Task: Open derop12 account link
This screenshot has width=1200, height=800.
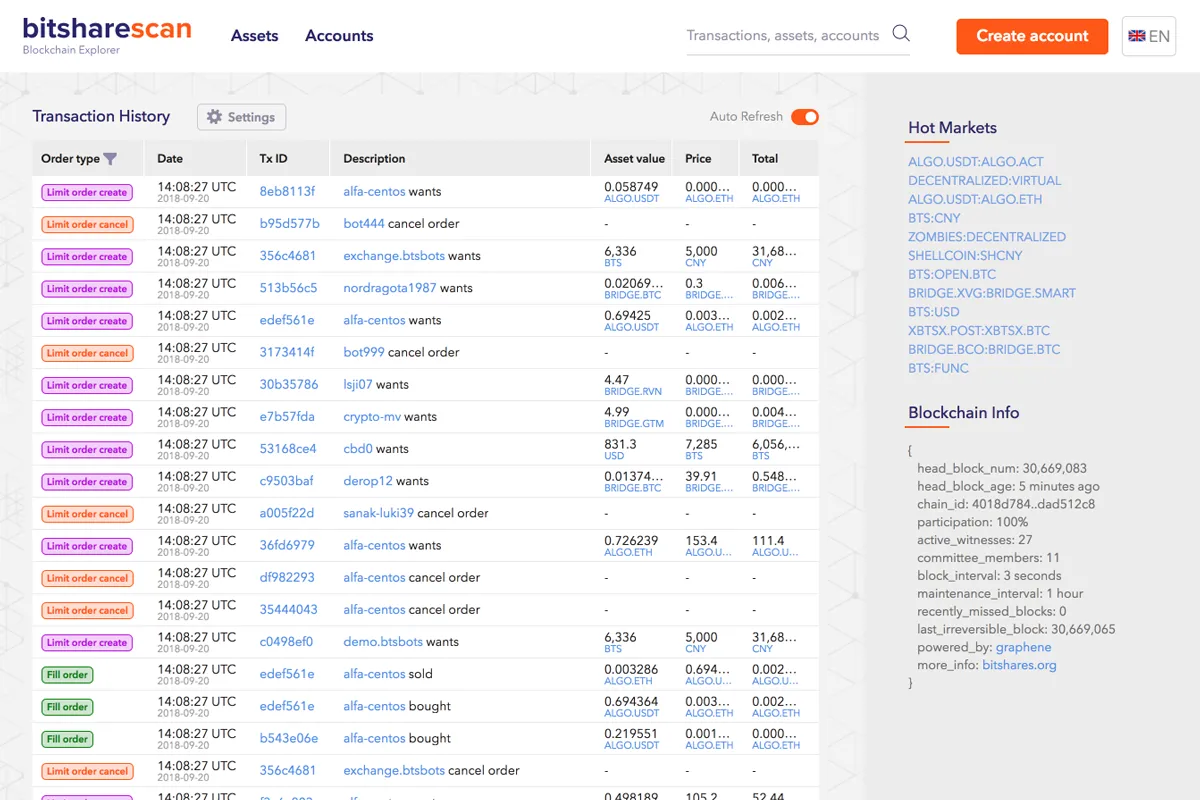Action: tap(368, 481)
